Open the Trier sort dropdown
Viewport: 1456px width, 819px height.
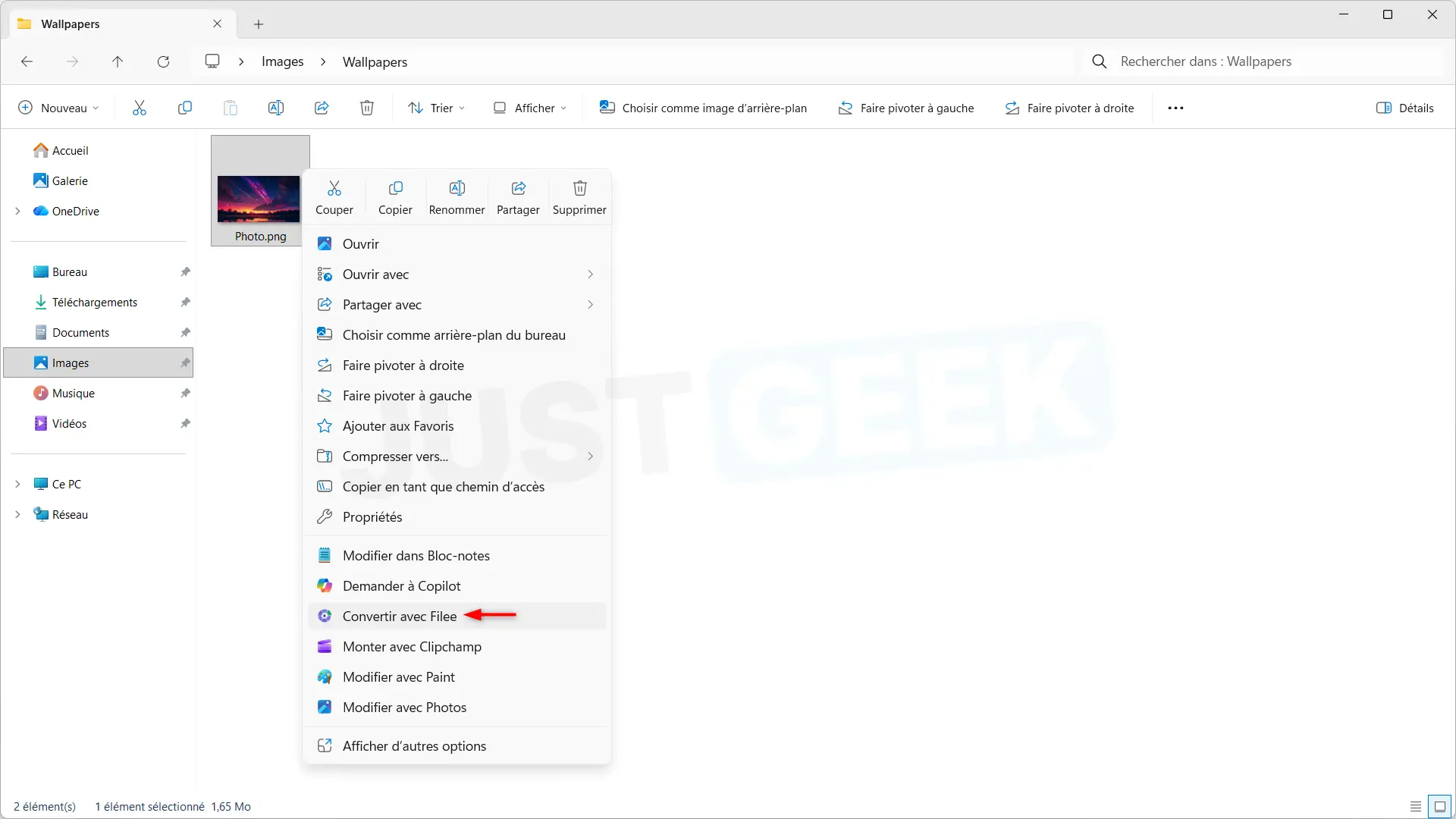click(x=436, y=108)
